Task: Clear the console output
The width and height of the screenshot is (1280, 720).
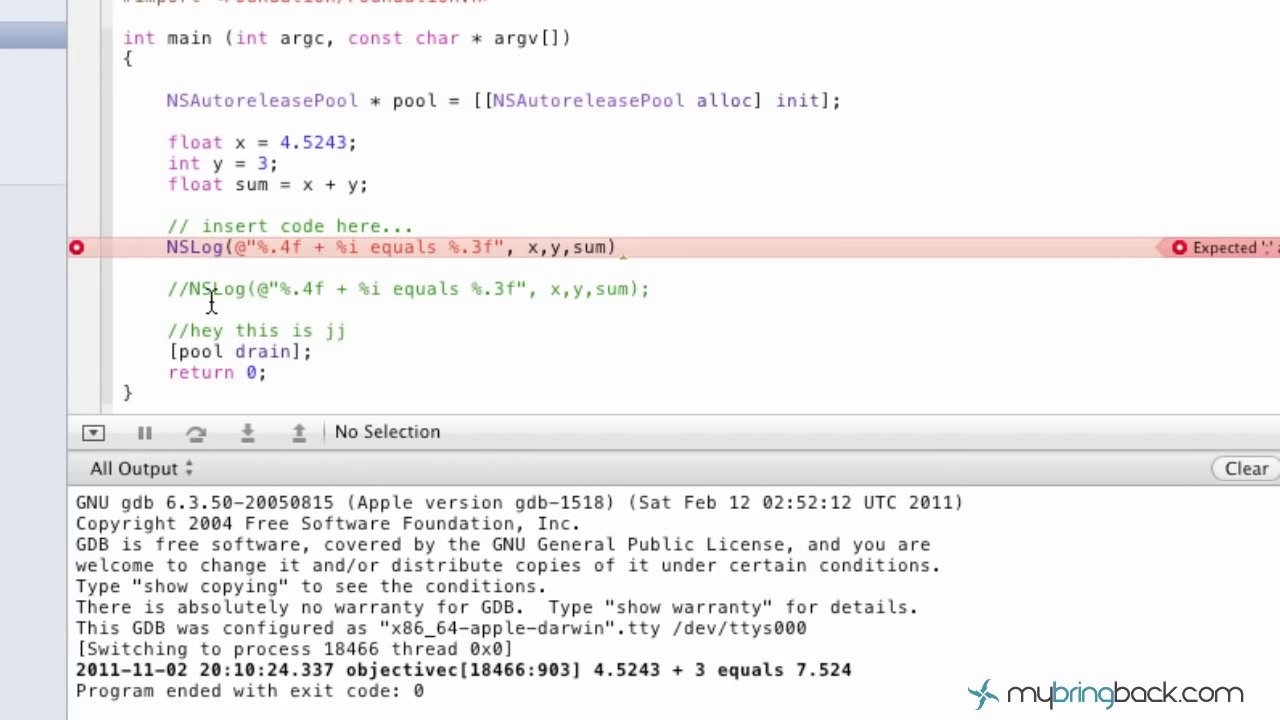Action: (x=1246, y=468)
